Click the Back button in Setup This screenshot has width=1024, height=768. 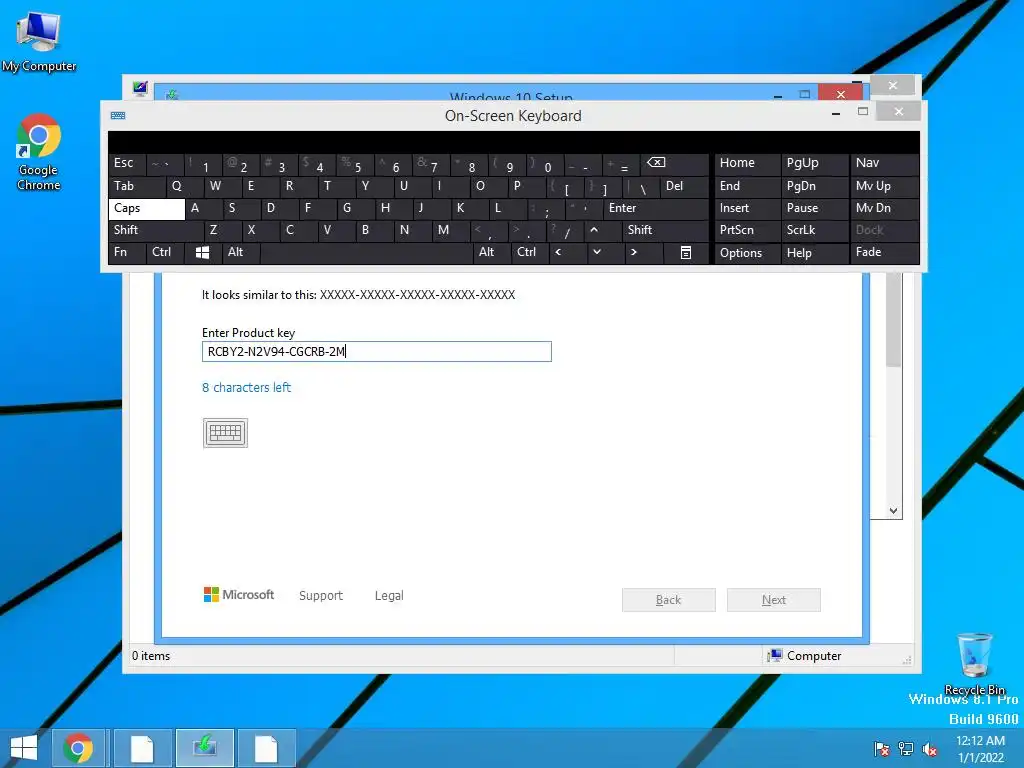click(x=669, y=600)
